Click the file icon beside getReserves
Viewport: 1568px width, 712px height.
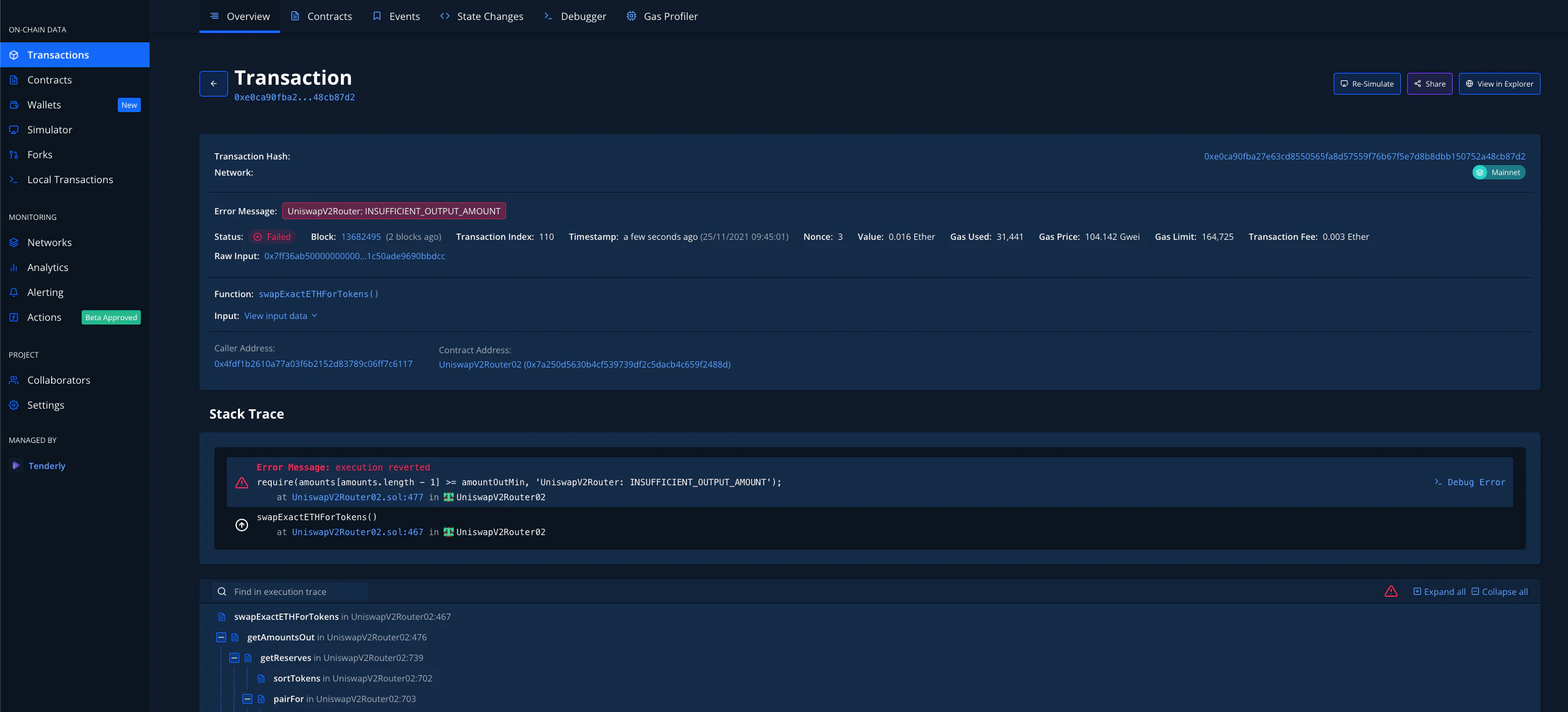click(248, 658)
